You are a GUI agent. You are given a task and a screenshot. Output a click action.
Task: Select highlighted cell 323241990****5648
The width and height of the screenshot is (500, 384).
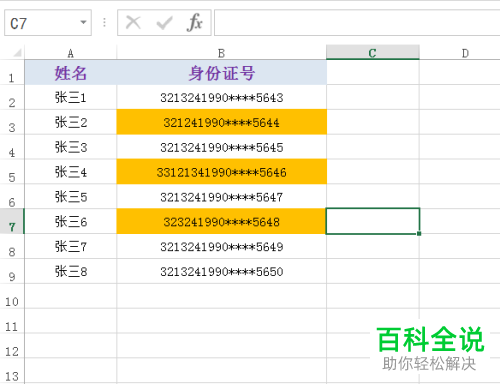(222, 222)
